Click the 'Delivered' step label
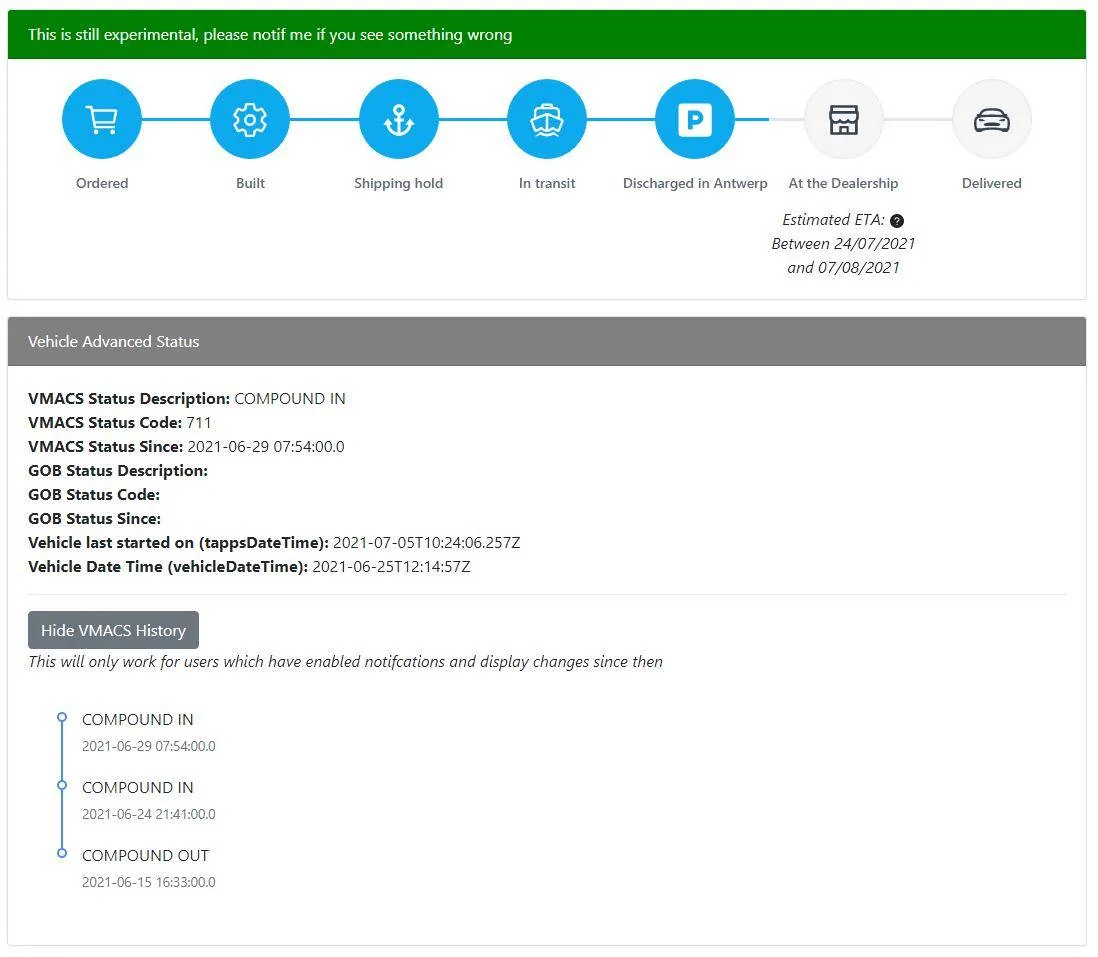 (992, 183)
